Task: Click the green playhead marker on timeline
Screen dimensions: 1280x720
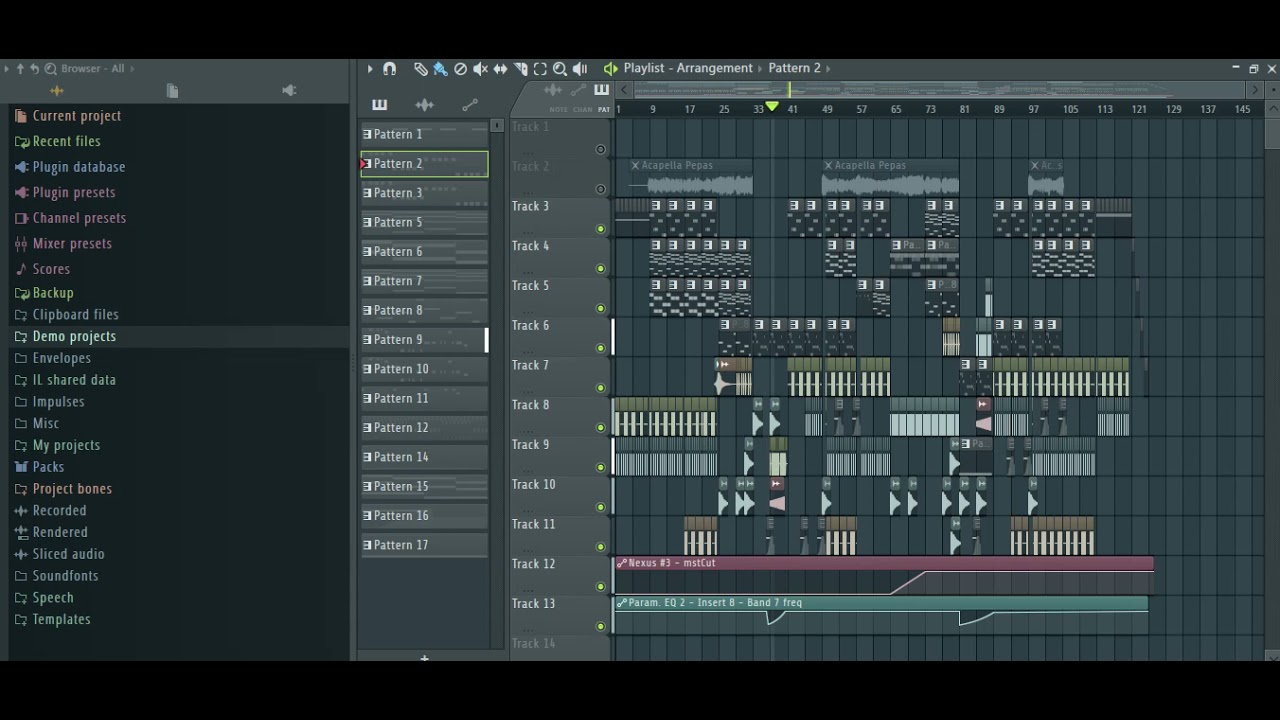Action: tap(771, 107)
